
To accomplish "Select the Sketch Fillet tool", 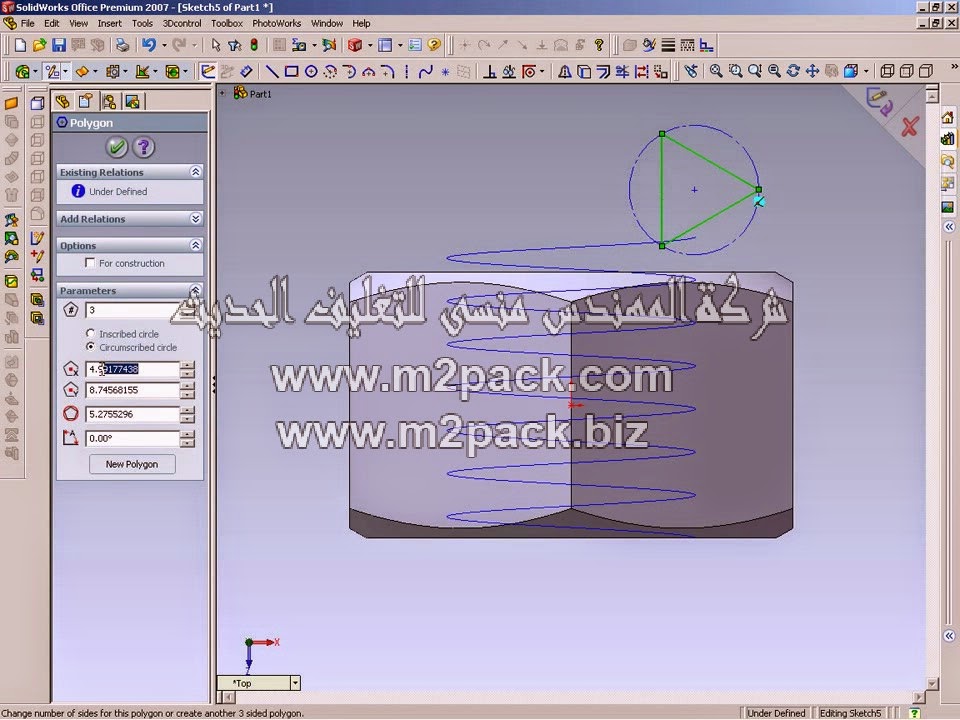I will (388, 72).
